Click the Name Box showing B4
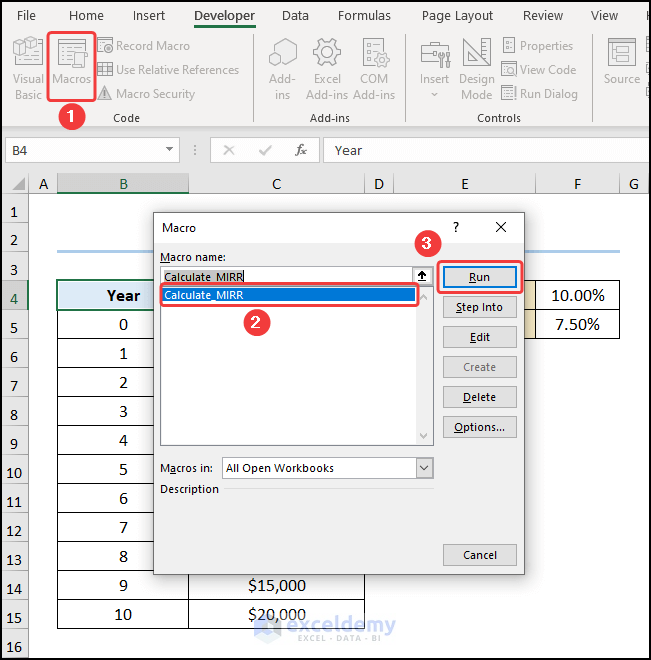The image size is (651, 660). [x=84, y=150]
